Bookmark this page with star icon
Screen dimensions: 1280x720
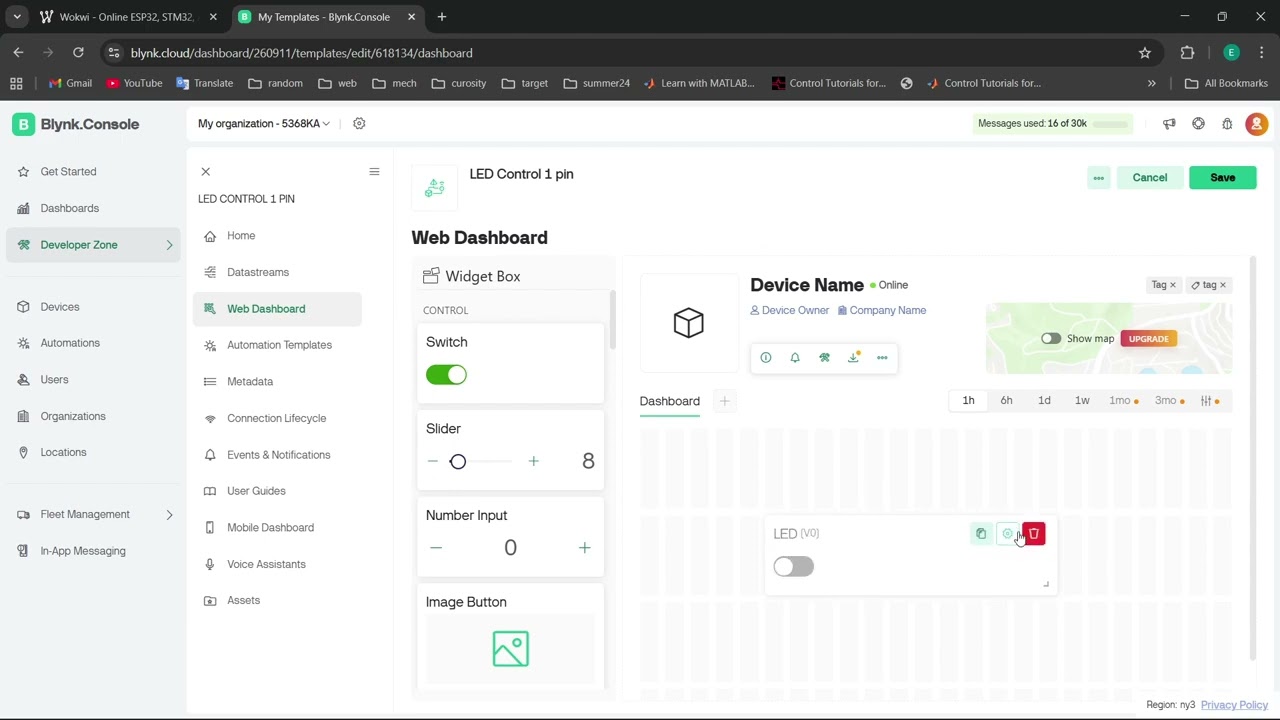pyautogui.click(x=1145, y=53)
